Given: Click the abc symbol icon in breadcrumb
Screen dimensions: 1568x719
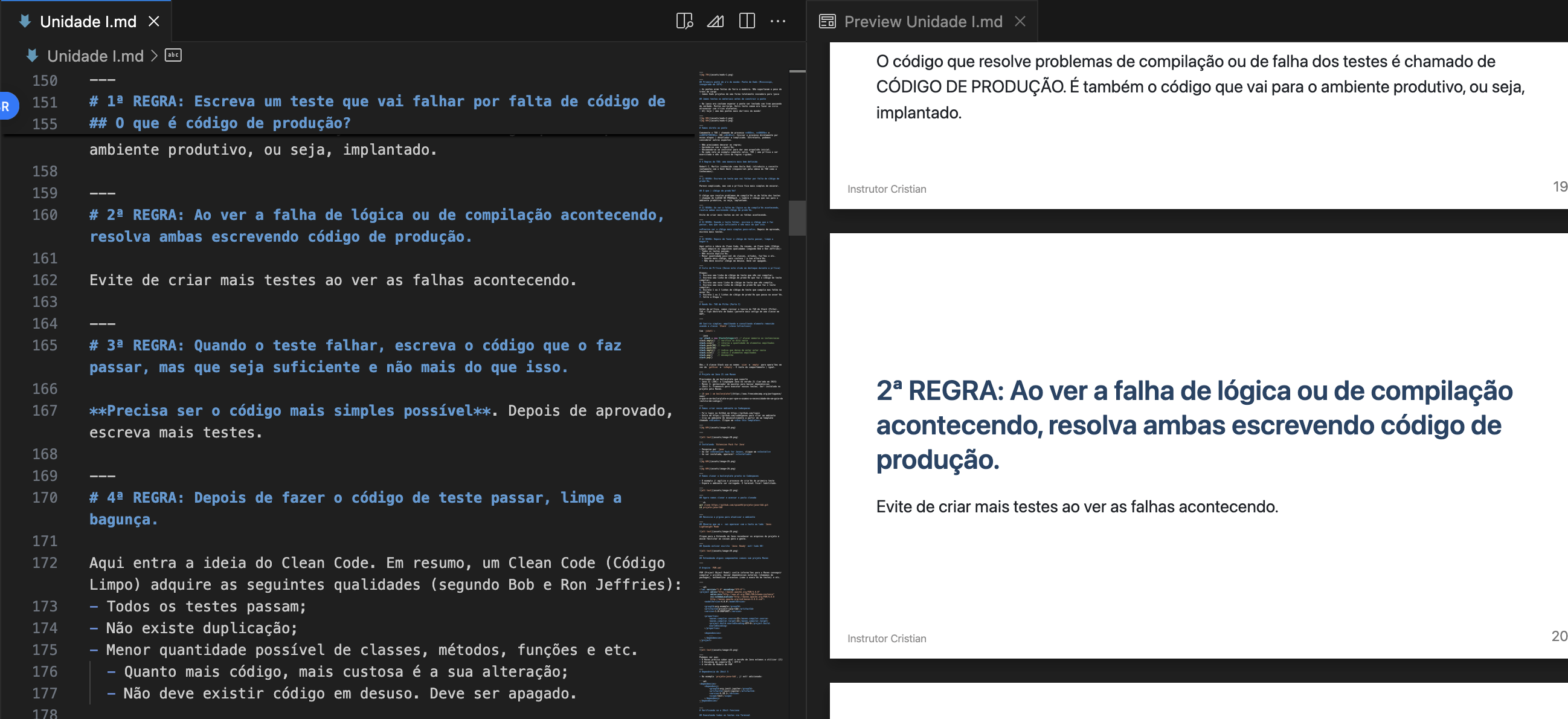Looking at the screenshot, I should (173, 55).
